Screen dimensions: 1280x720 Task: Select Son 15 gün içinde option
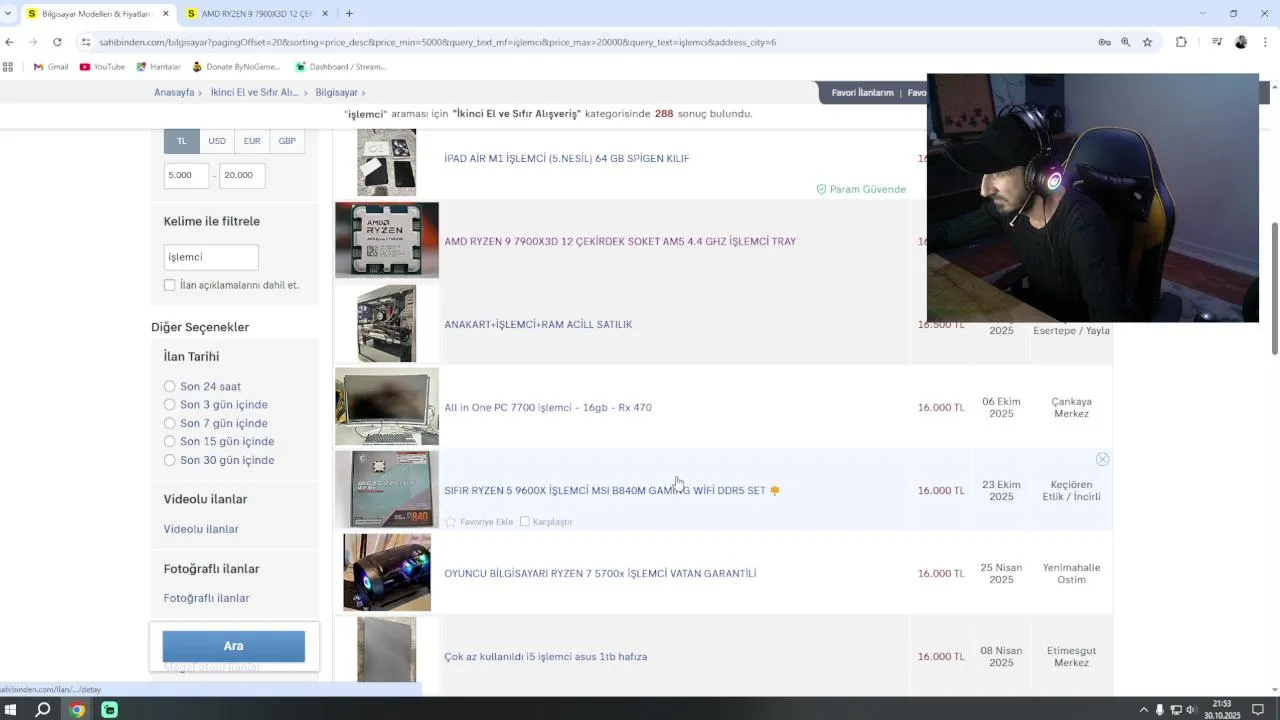coord(170,441)
